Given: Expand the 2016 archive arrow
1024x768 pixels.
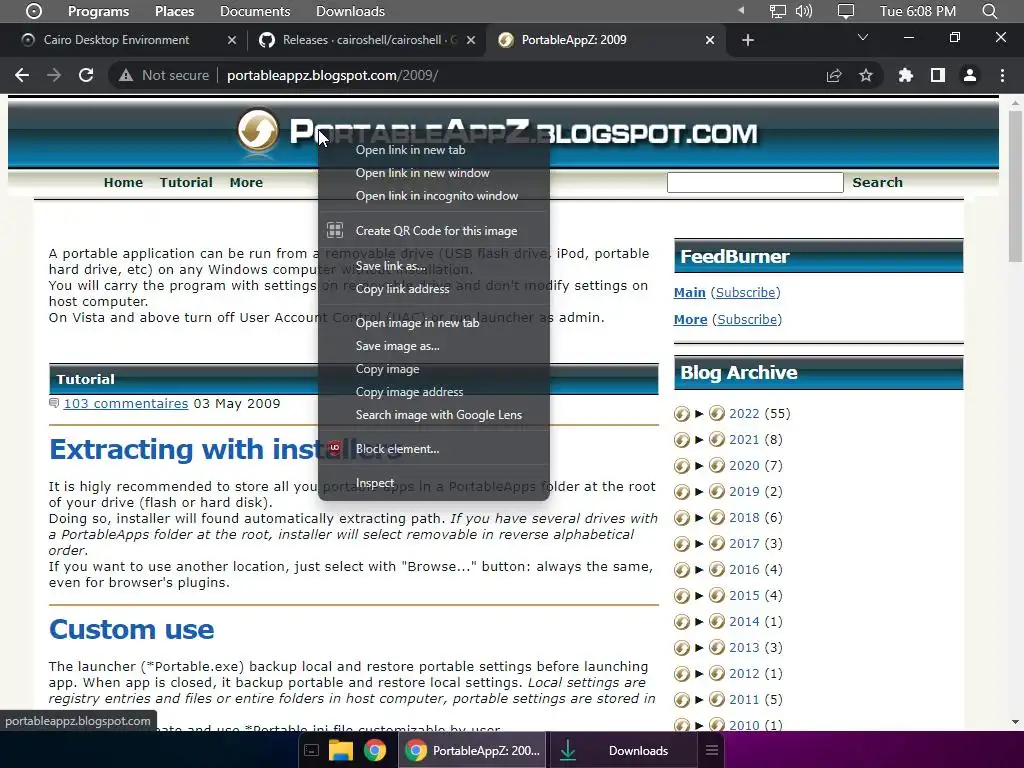Looking at the screenshot, I should click(x=699, y=569).
